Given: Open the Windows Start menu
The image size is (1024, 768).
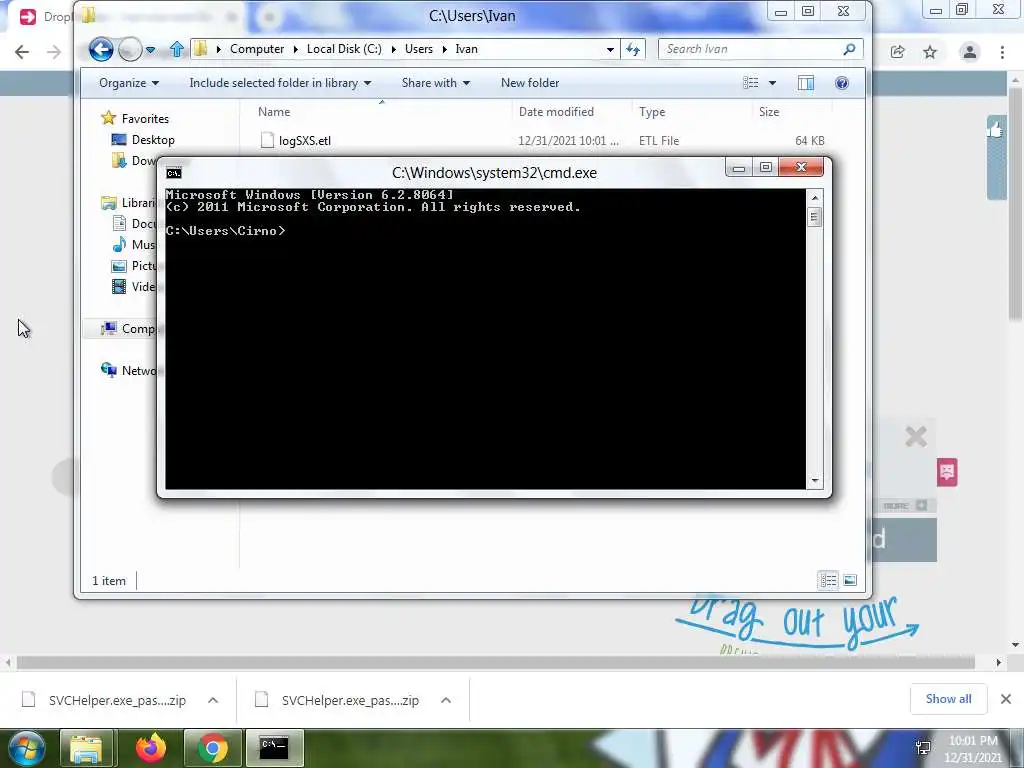Looking at the screenshot, I should pos(25,748).
